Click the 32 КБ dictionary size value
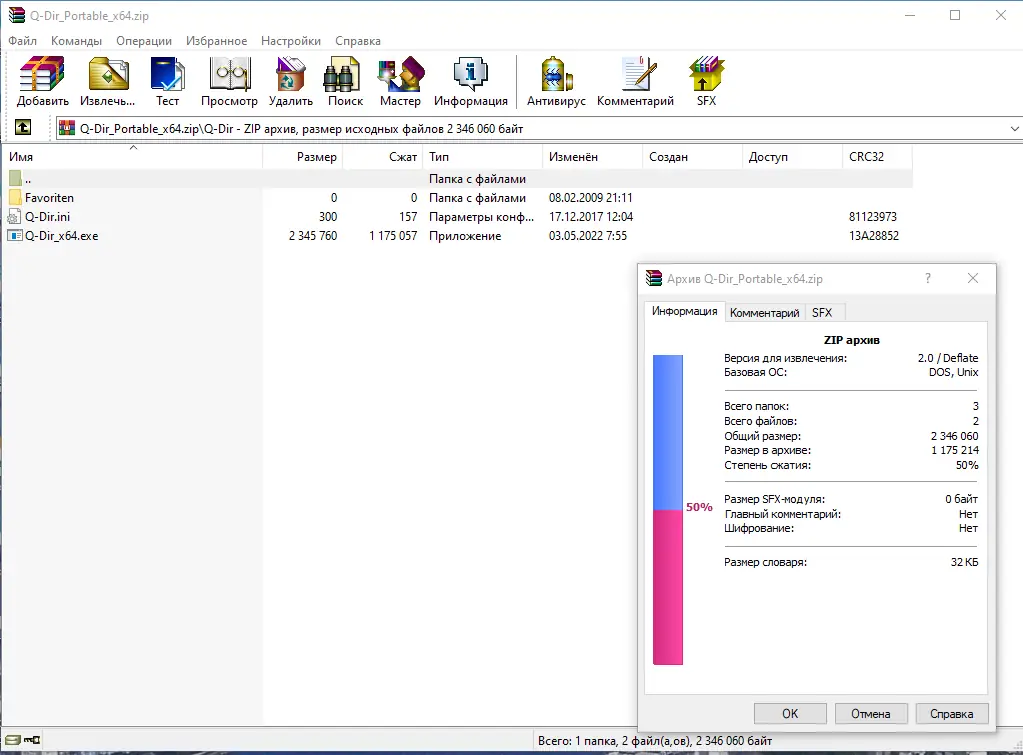1023x755 pixels. (x=964, y=562)
